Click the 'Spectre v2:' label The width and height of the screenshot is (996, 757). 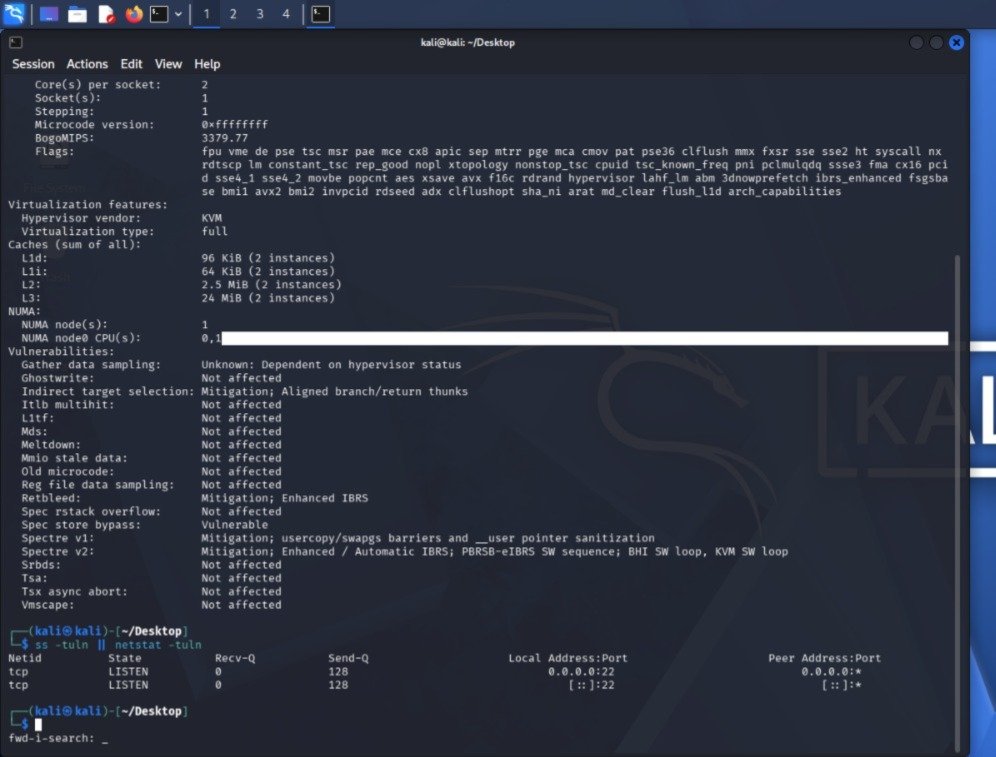coord(57,551)
